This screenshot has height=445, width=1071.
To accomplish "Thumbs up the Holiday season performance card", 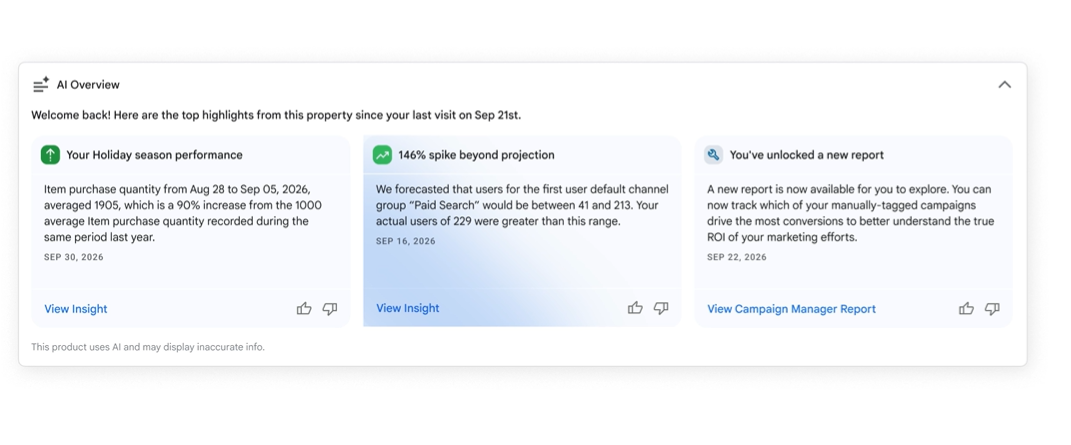I will click(304, 309).
